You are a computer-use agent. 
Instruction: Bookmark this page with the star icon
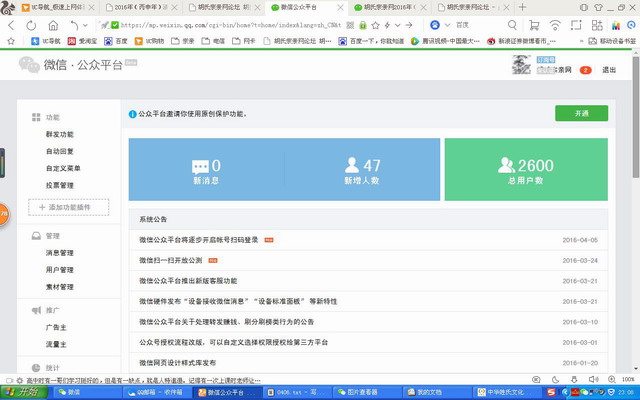(x=375, y=25)
